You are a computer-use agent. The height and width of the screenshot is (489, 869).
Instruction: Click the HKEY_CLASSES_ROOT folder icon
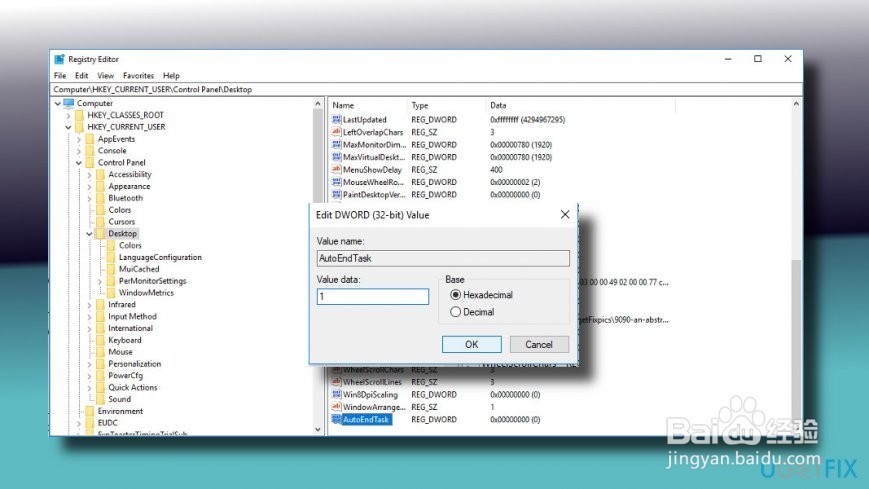(x=79, y=115)
